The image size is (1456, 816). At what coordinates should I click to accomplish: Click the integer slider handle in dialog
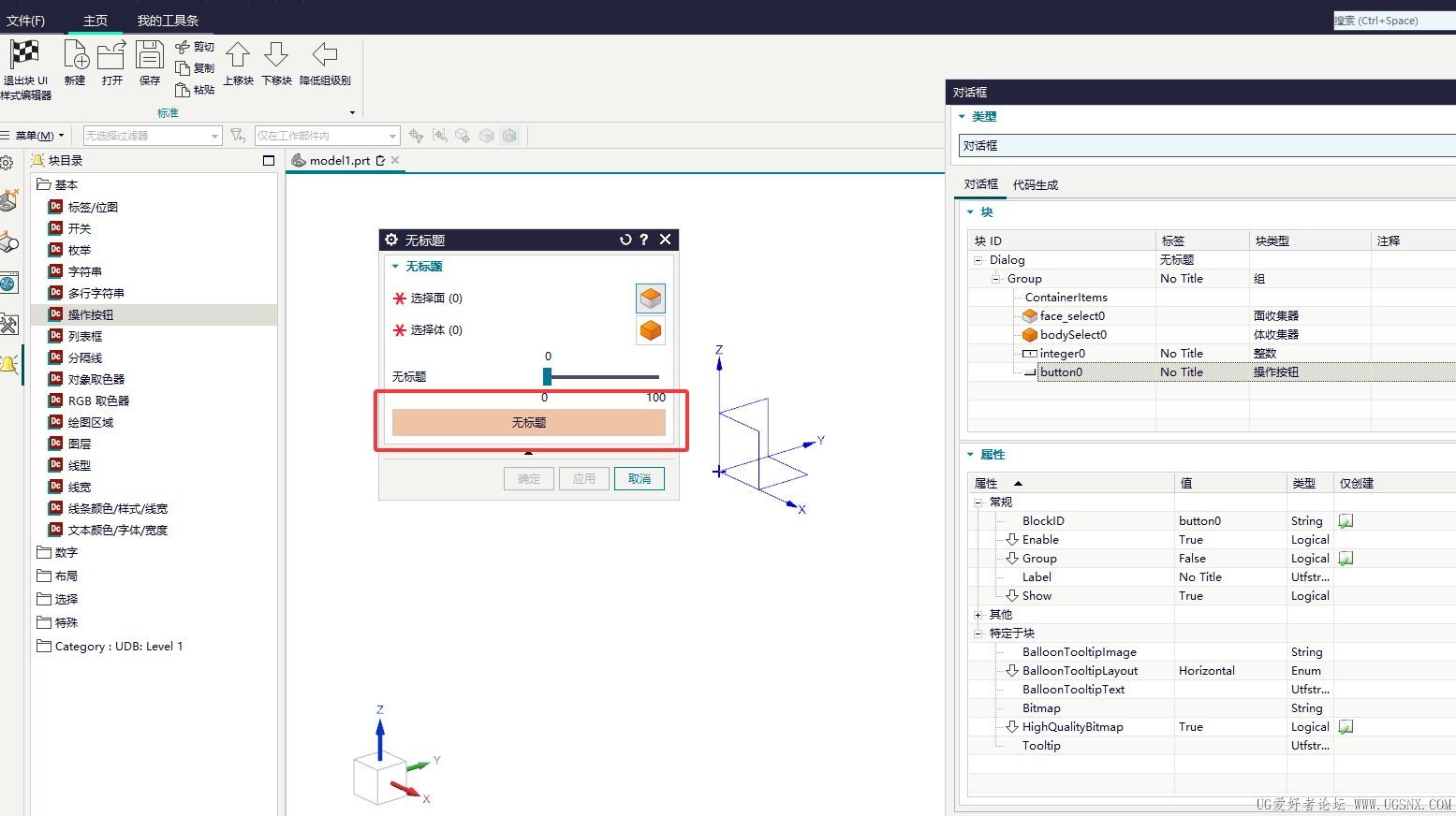click(547, 376)
